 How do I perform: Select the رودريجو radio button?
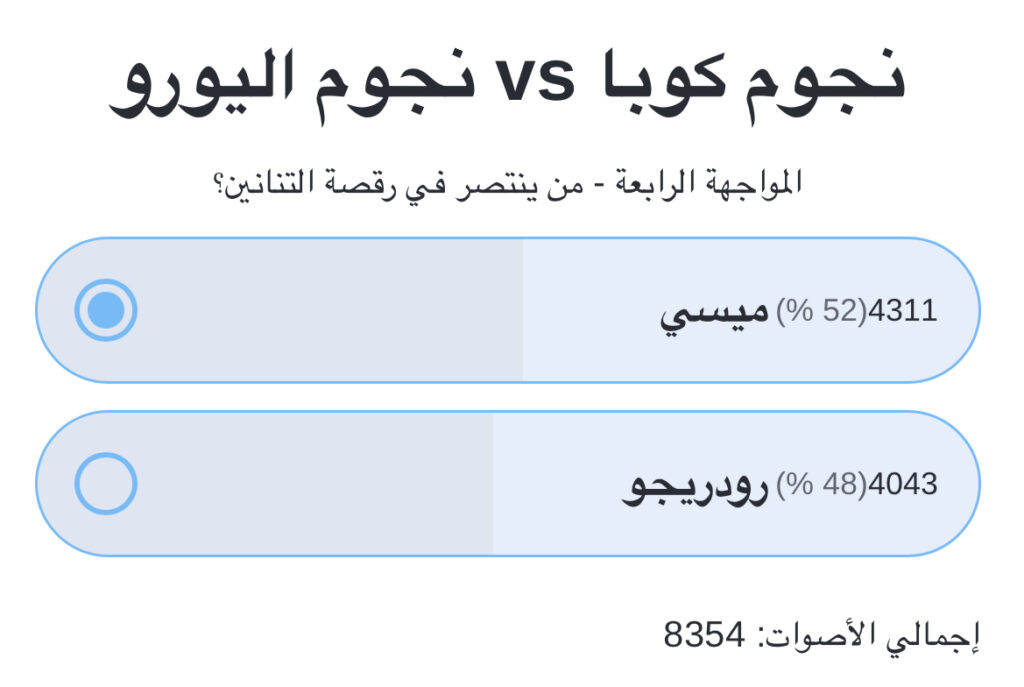click(x=106, y=484)
